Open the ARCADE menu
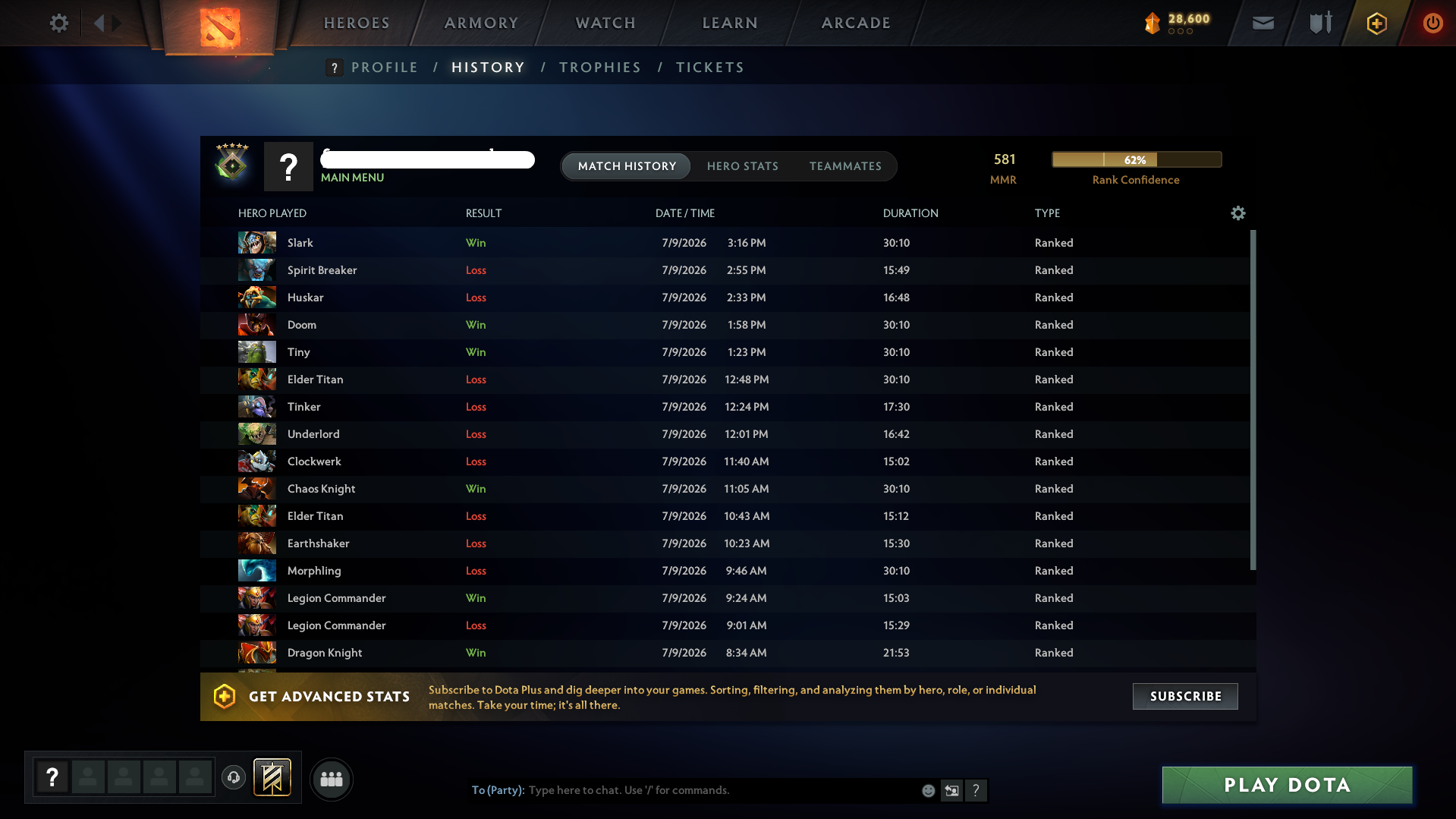 [856, 23]
